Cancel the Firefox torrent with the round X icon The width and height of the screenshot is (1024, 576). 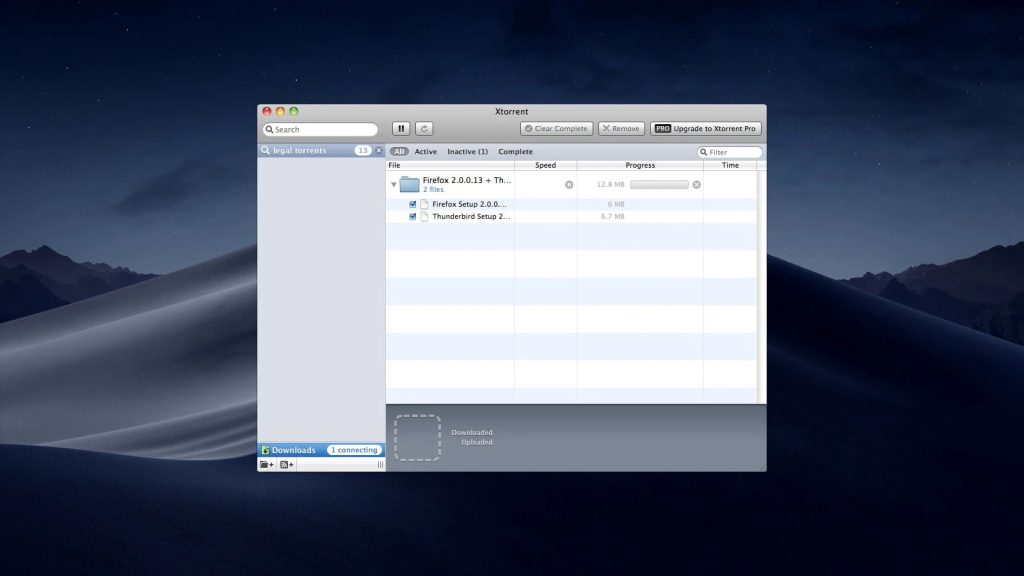697,185
